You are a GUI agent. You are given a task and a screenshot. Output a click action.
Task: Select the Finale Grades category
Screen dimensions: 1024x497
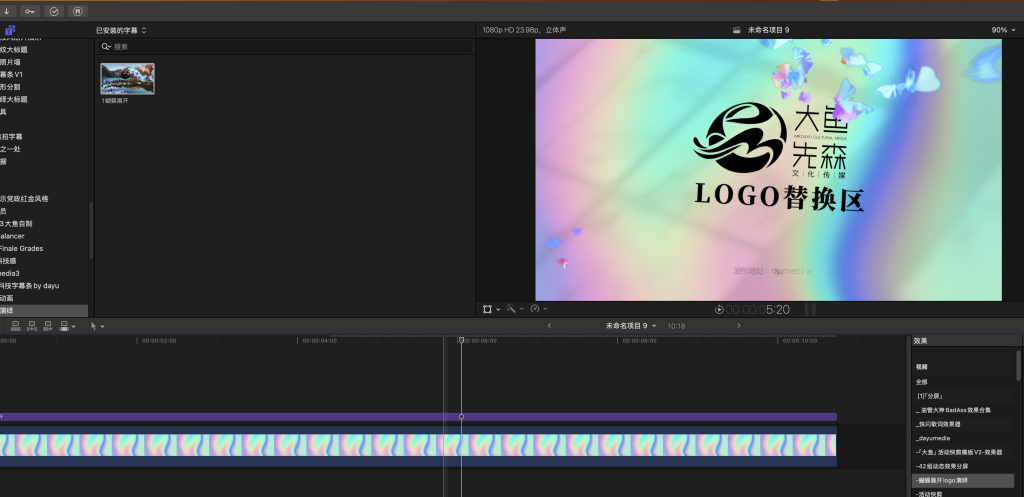tap(22, 248)
